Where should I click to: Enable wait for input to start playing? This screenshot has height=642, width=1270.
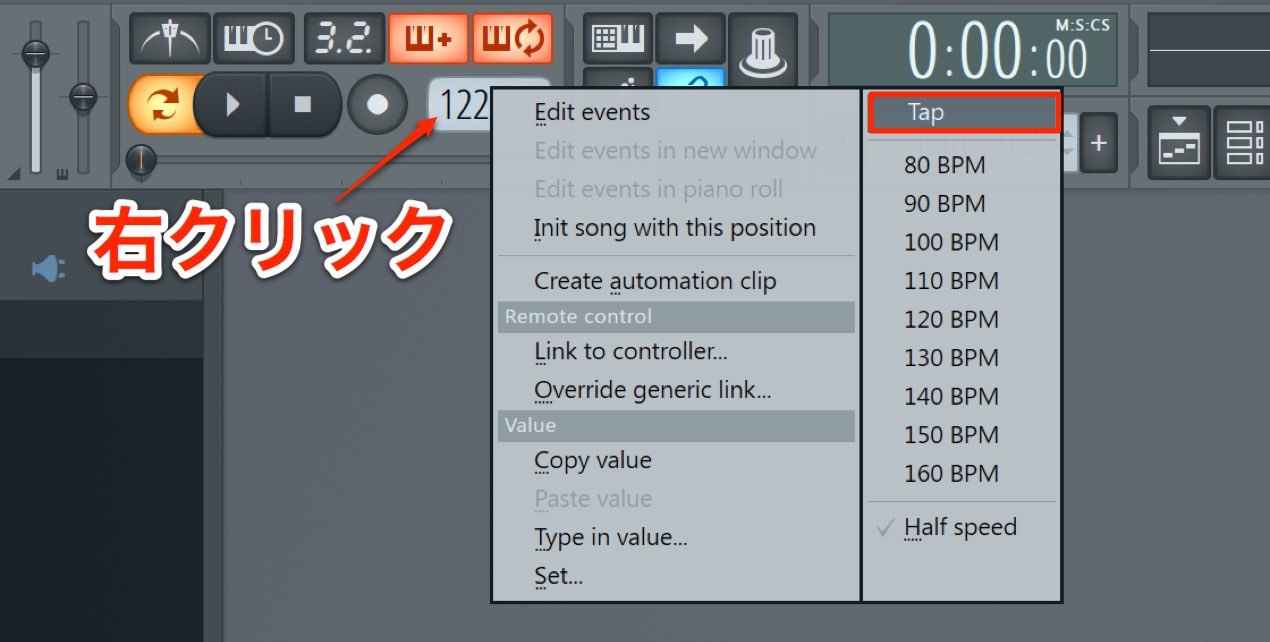pos(254,39)
